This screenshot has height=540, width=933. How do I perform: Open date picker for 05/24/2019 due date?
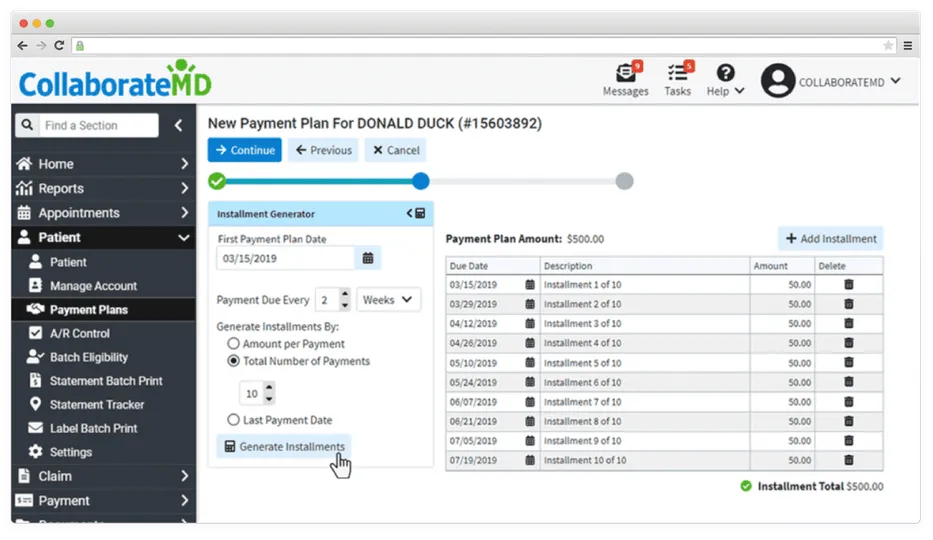[x=530, y=382]
